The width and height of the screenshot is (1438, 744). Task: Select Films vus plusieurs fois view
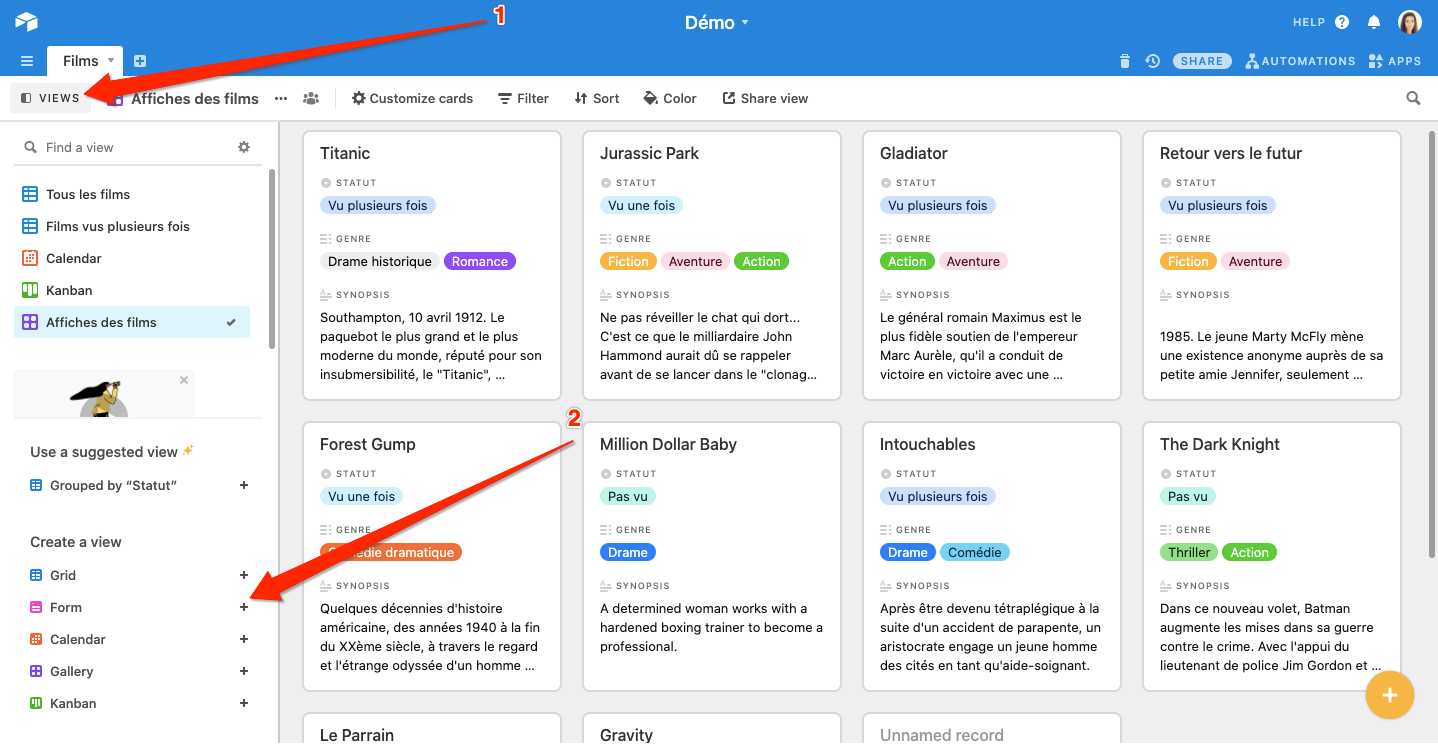click(132, 226)
